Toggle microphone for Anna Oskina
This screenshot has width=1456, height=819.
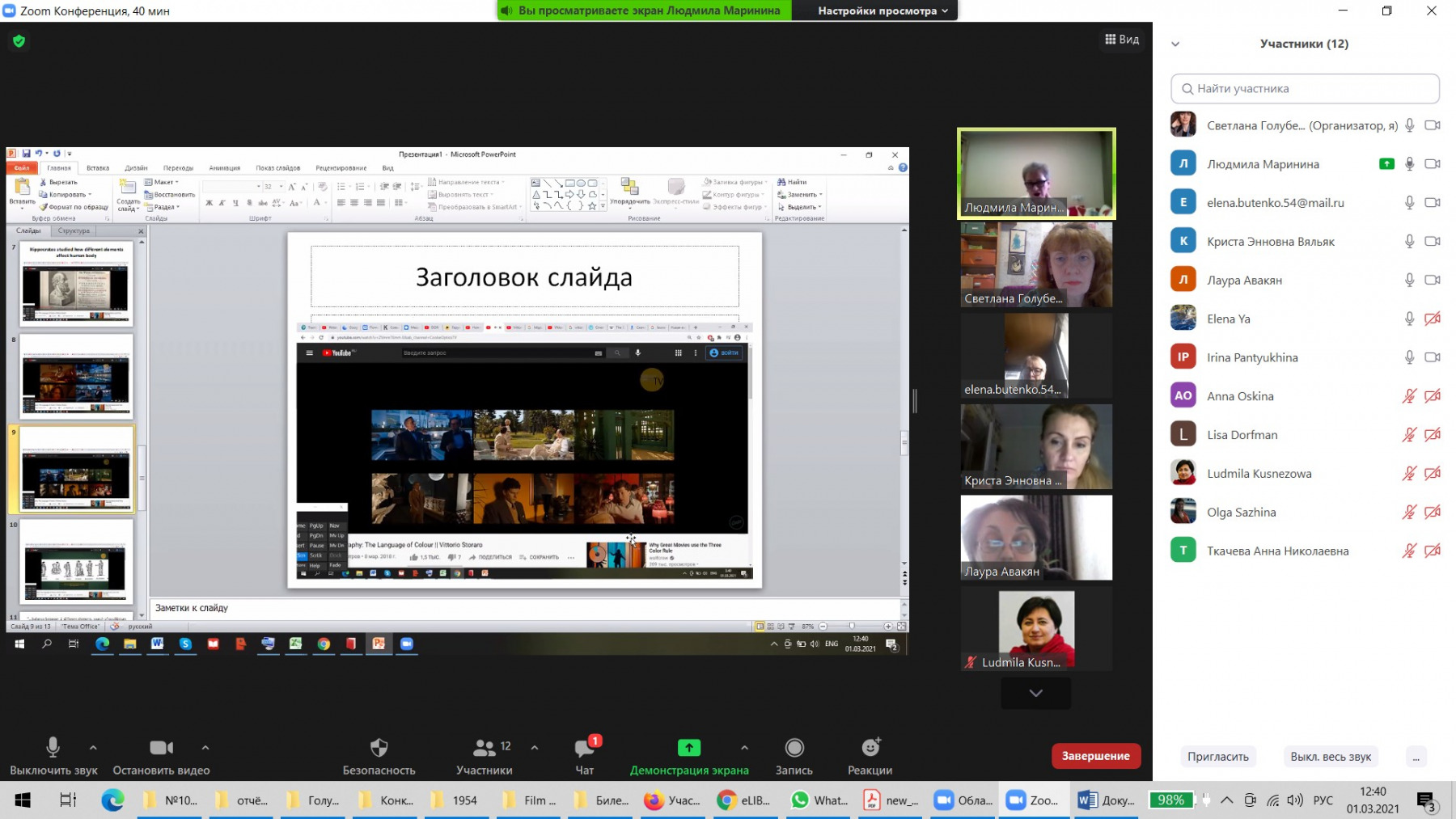coord(1409,396)
